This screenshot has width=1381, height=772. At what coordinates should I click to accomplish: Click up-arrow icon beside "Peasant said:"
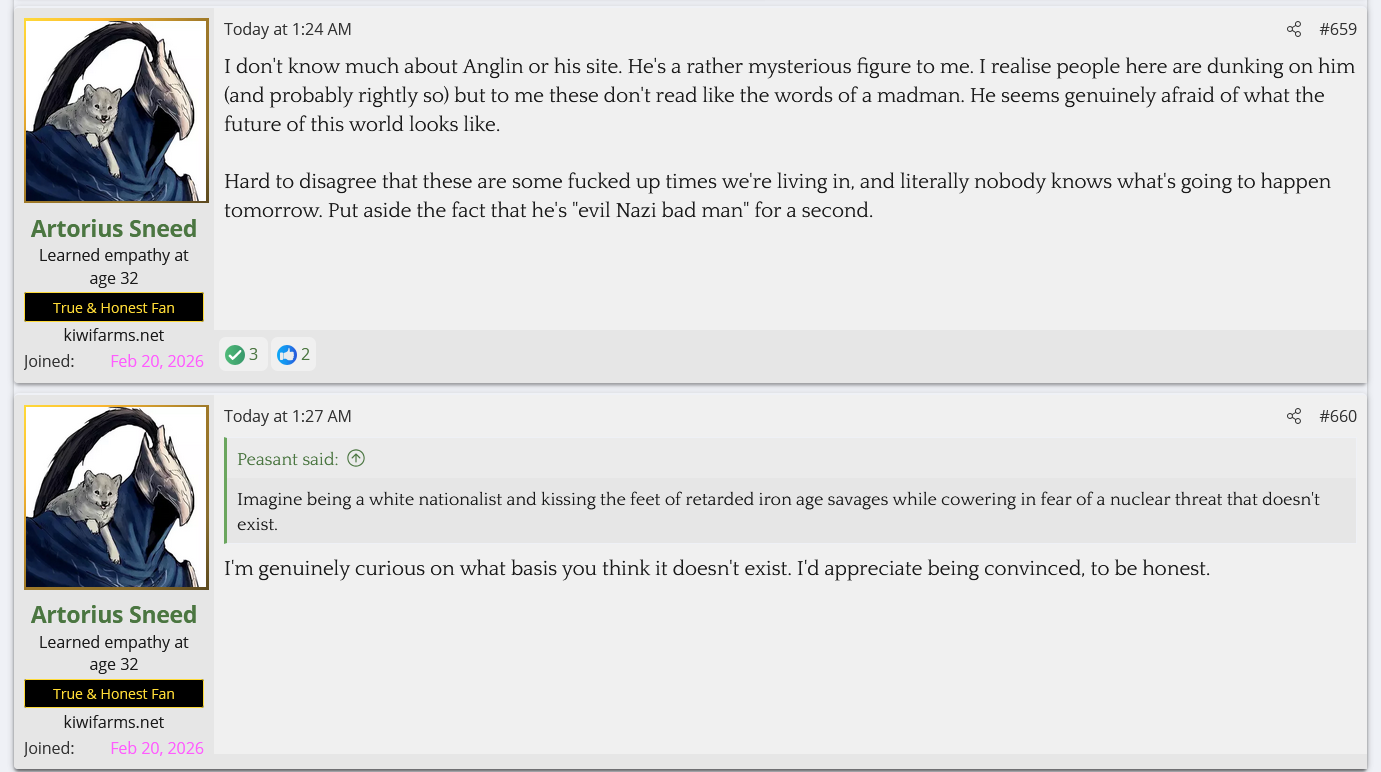(356, 459)
